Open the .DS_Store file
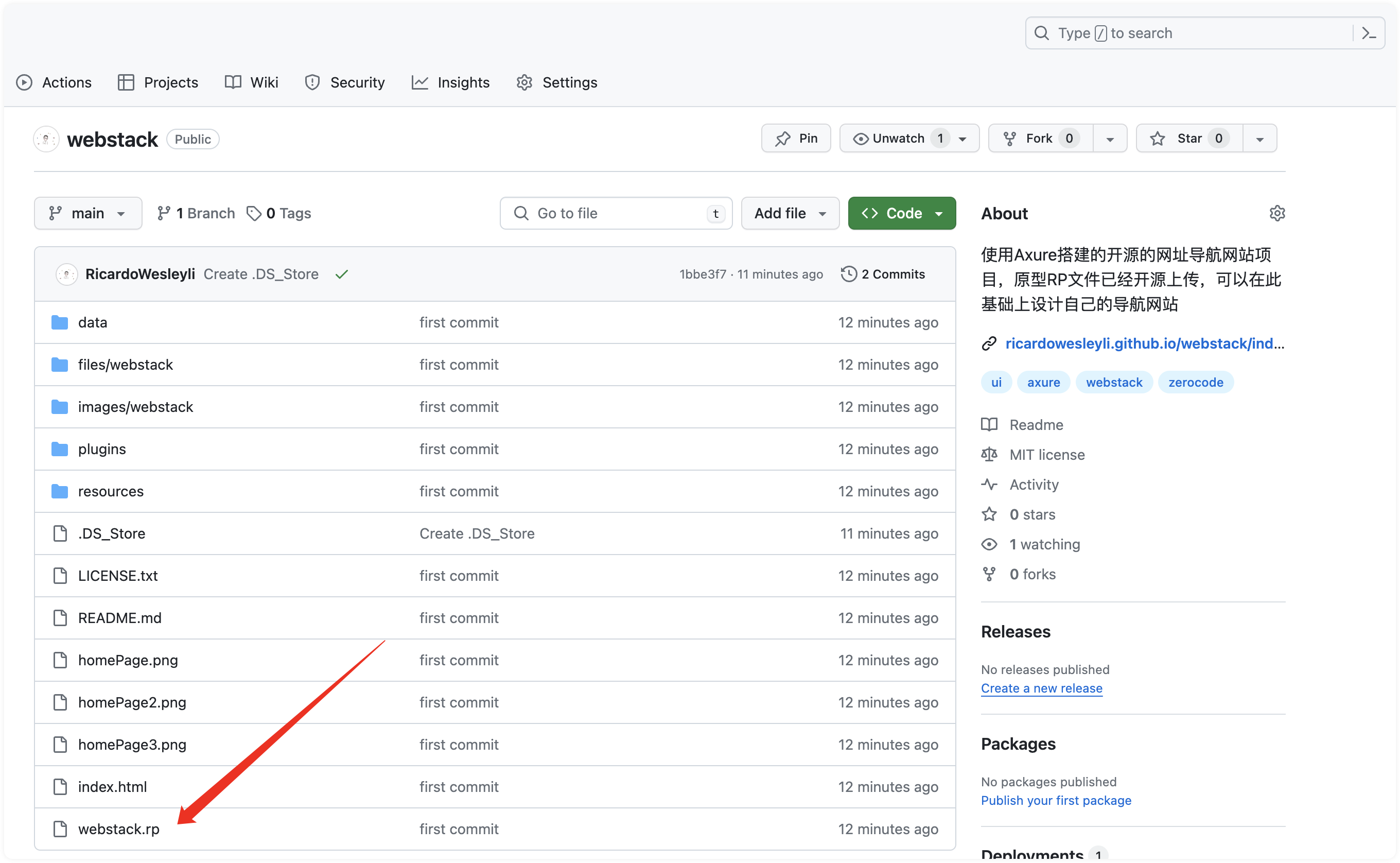Viewport: 1400px width, 863px height. [112, 533]
